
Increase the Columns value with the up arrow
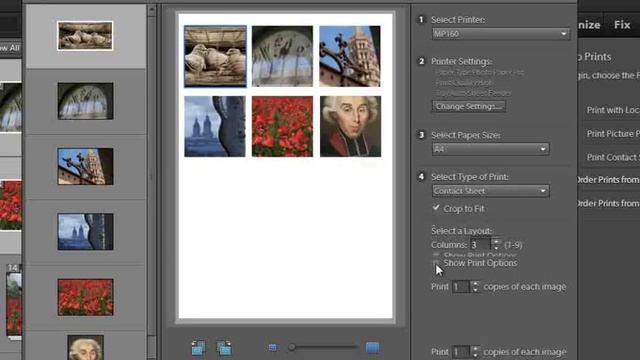coord(496,242)
